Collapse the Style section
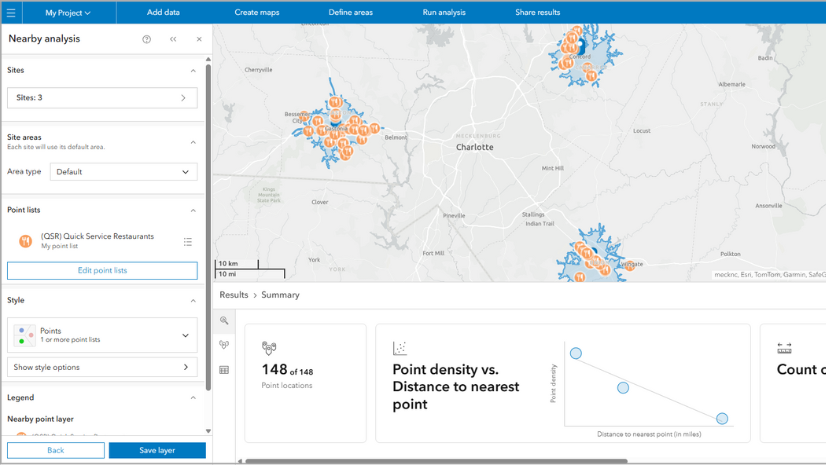Image resolution: width=826 pixels, height=465 pixels. [x=193, y=301]
